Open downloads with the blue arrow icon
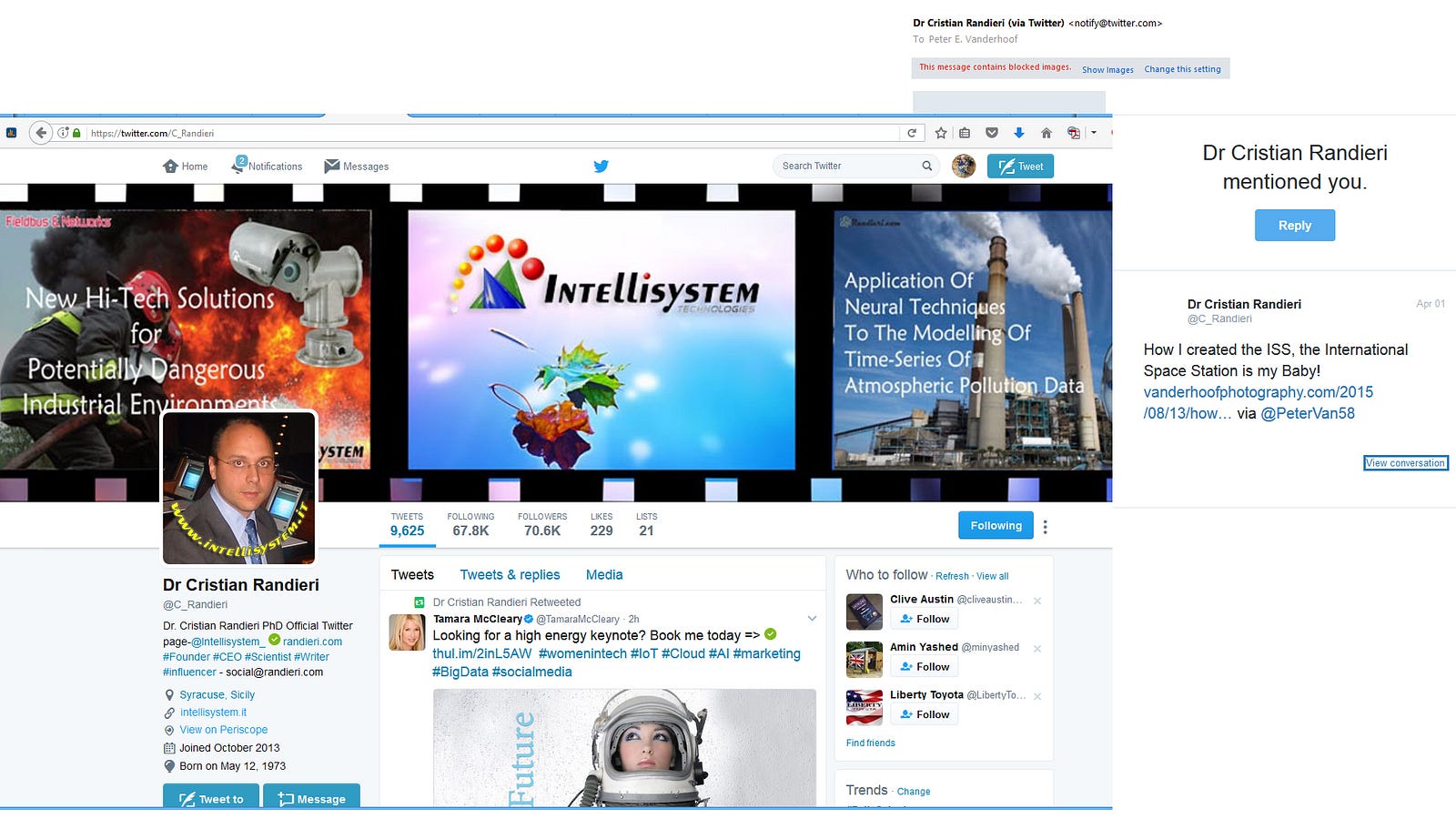The height and width of the screenshot is (819, 1456). (x=1019, y=133)
